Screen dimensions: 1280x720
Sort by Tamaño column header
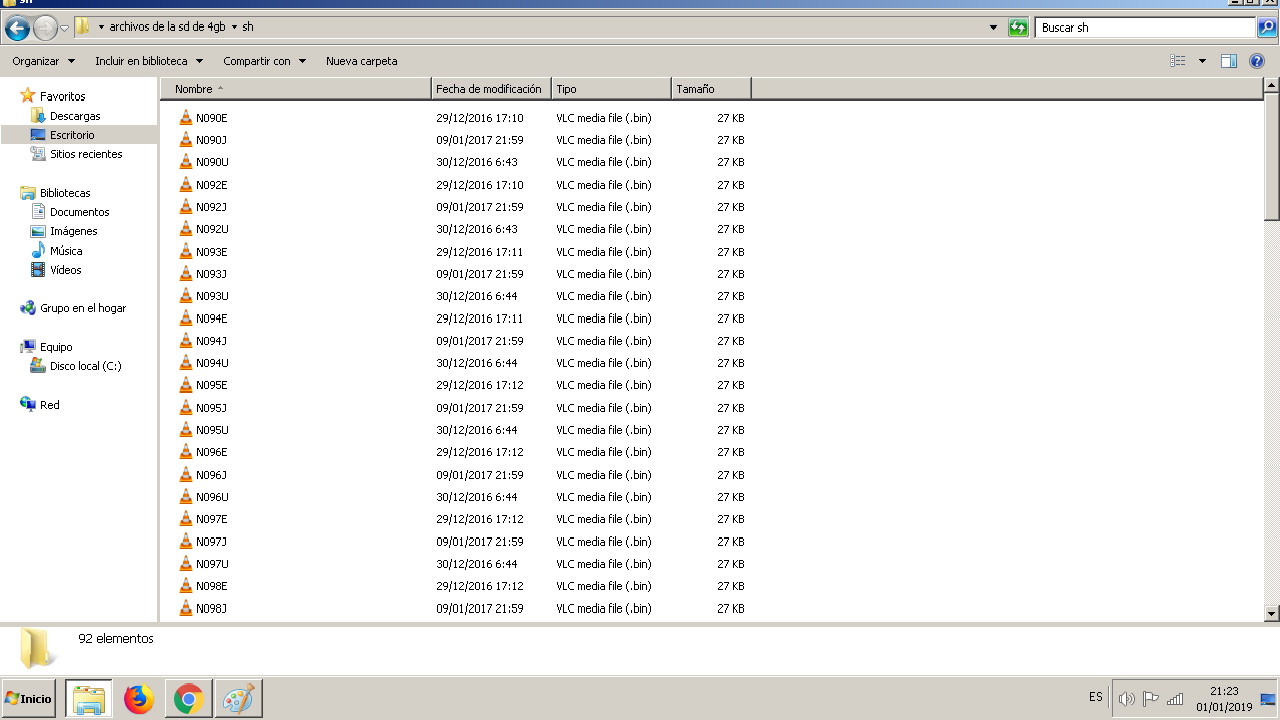(x=711, y=89)
